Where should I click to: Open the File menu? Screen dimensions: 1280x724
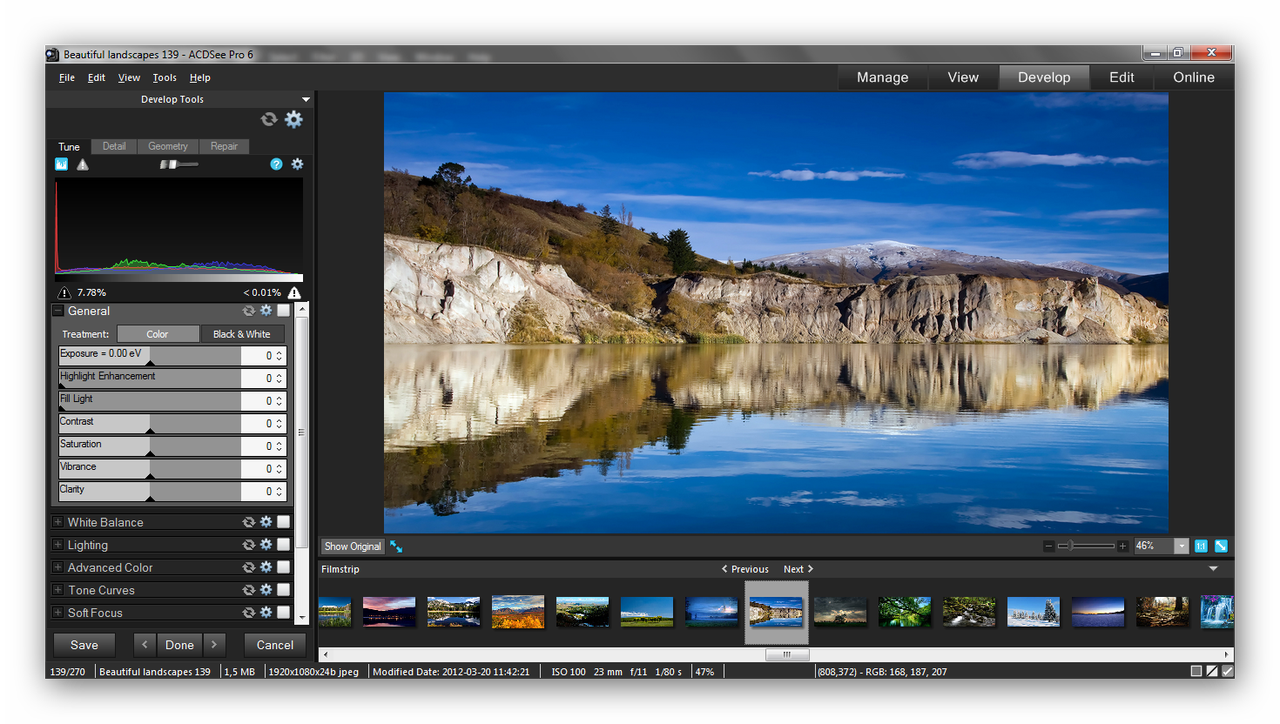(x=67, y=77)
